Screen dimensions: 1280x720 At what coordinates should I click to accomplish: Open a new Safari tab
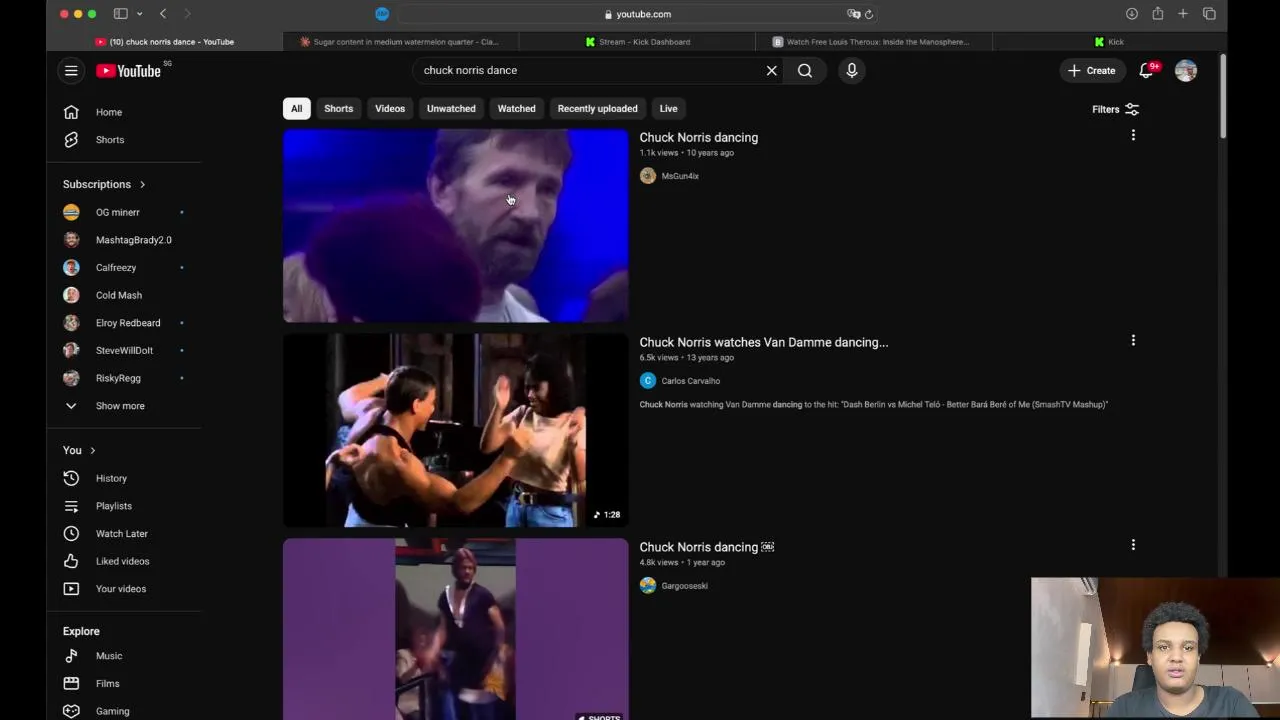pyautogui.click(x=1183, y=14)
